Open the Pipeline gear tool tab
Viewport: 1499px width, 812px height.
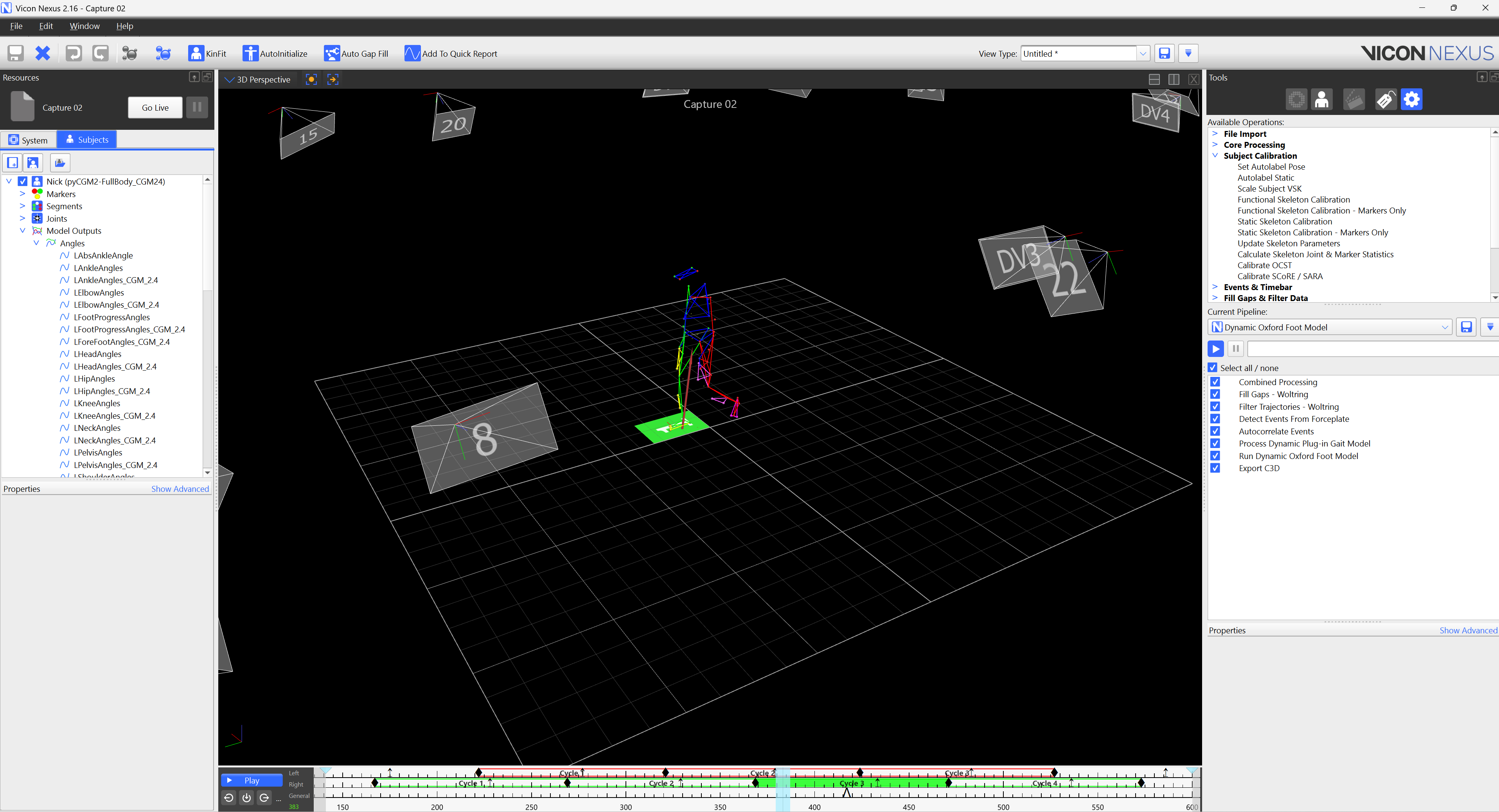click(x=1411, y=99)
